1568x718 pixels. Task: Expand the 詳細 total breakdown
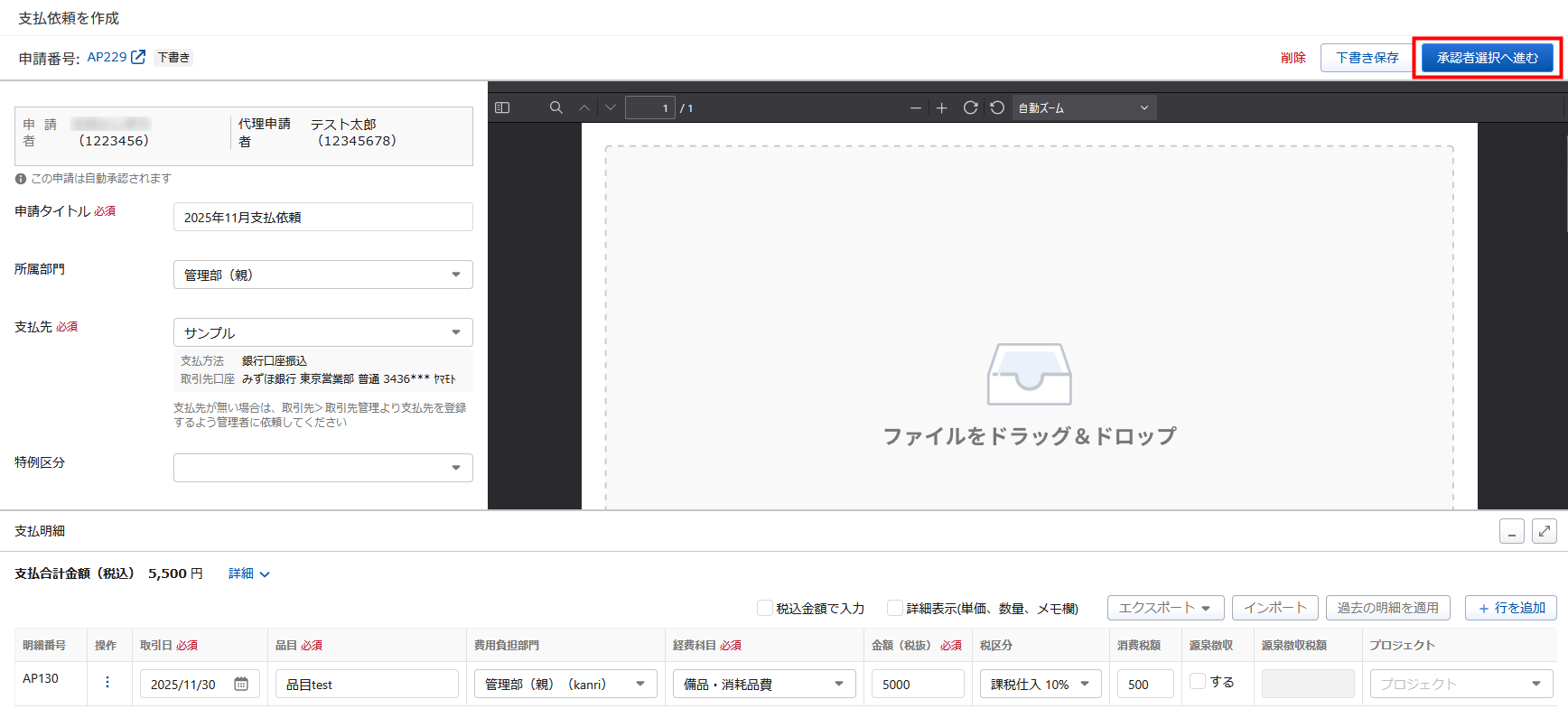[248, 573]
